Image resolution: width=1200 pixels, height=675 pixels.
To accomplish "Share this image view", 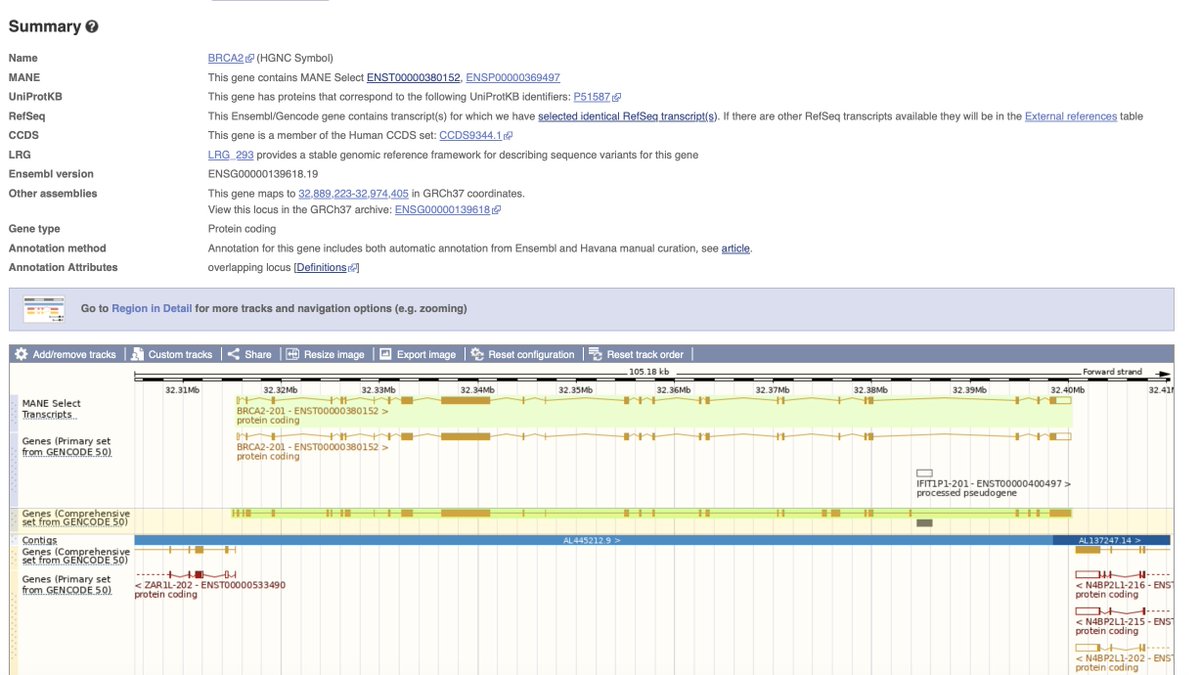I will (249, 354).
